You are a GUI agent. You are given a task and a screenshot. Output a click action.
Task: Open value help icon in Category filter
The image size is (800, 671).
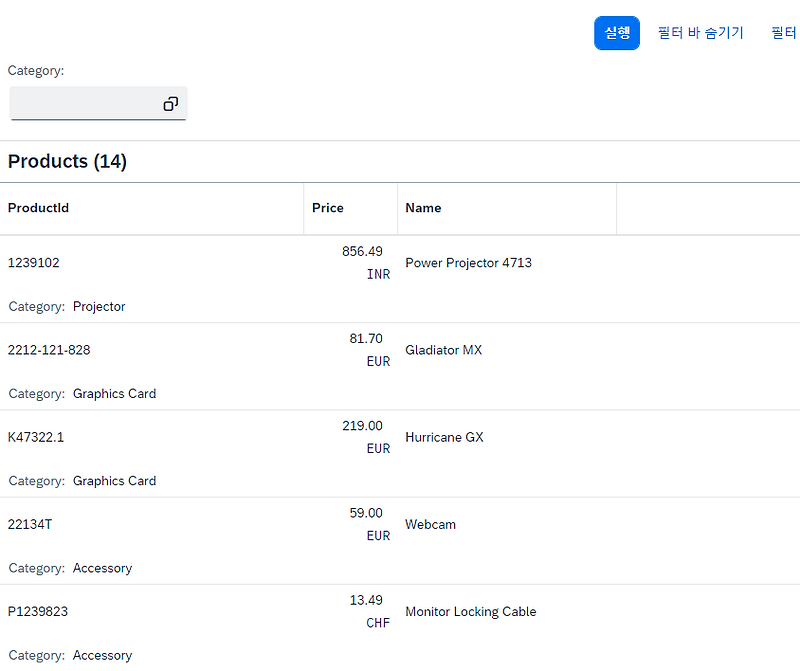click(170, 104)
